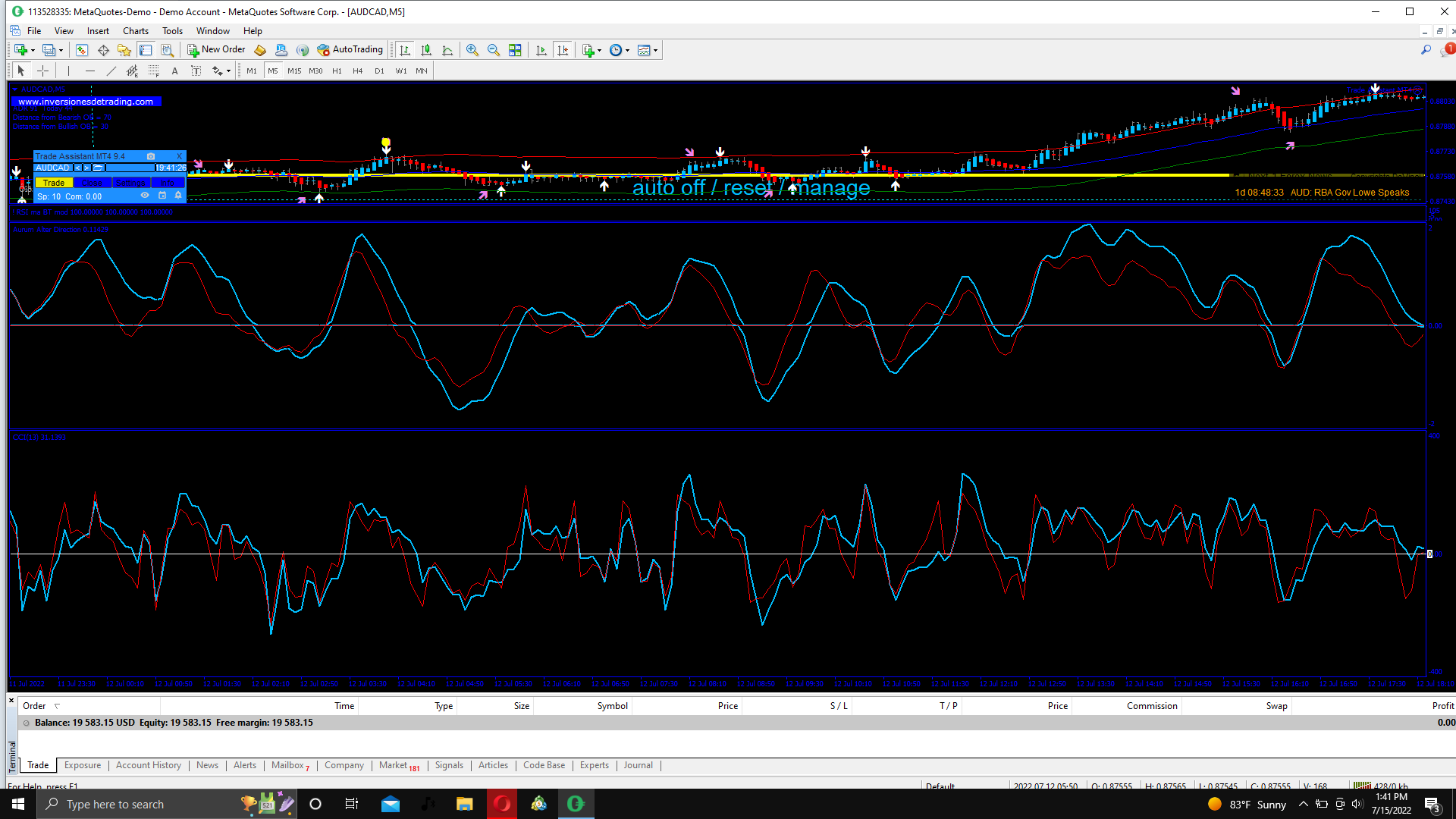The width and height of the screenshot is (1456, 819).
Task: Zoom in on the chart
Action: tap(472, 50)
